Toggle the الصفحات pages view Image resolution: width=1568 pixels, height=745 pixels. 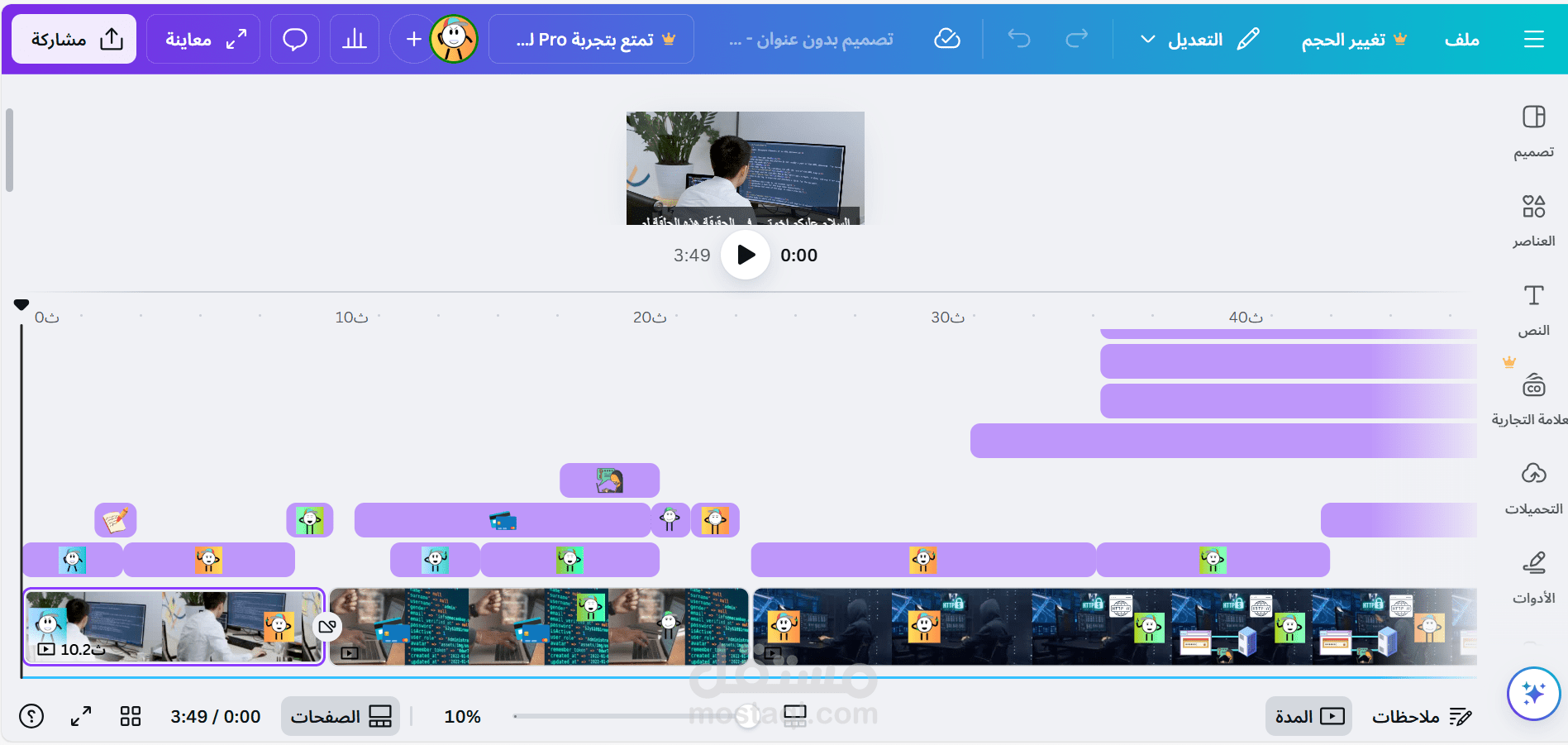pos(341,716)
